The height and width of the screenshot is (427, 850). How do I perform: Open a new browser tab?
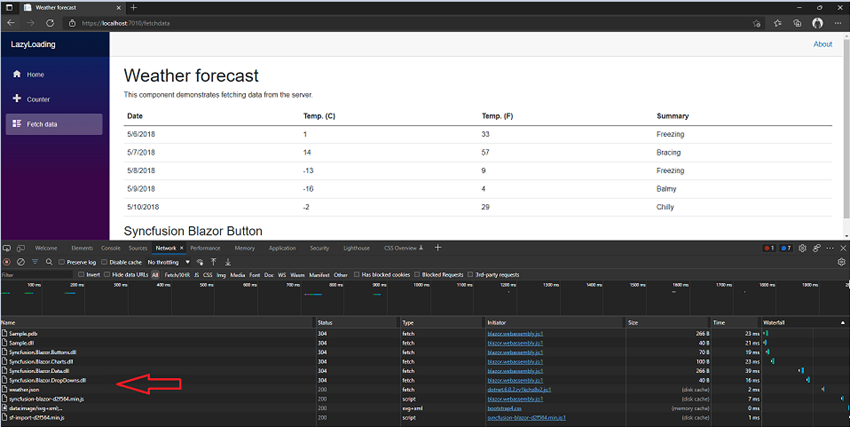(134, 8)
